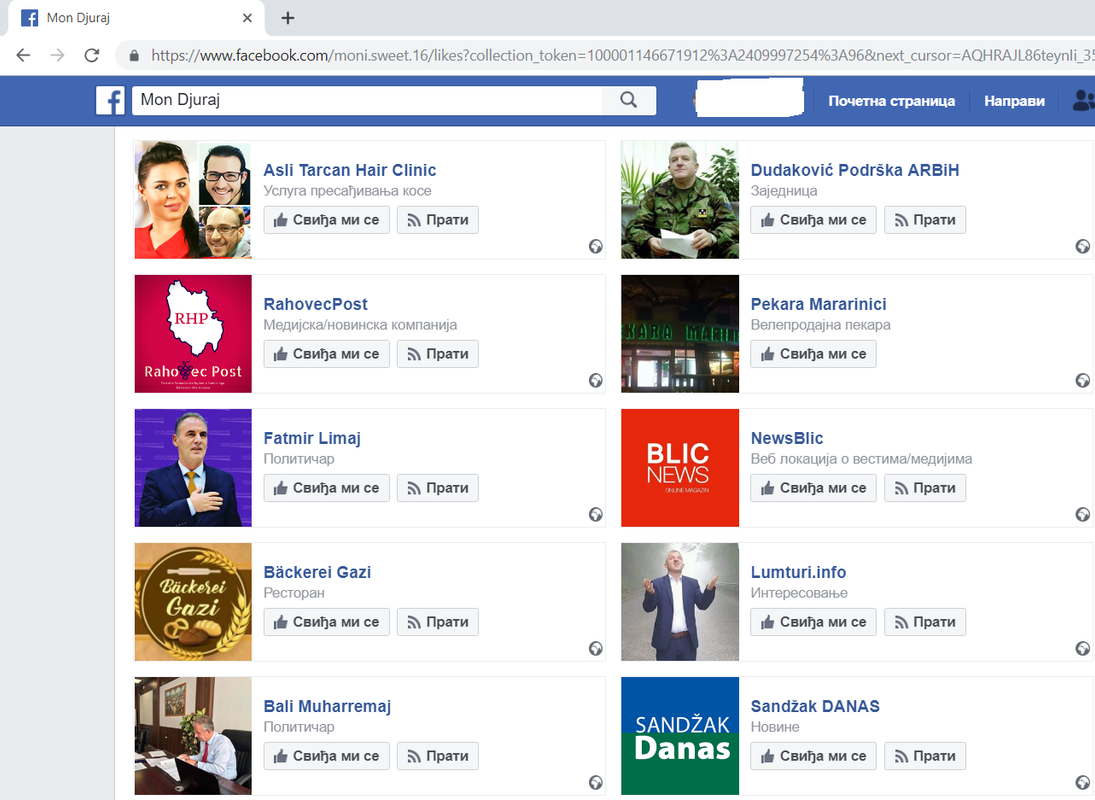Open Направи in the header

(1014, 101)
